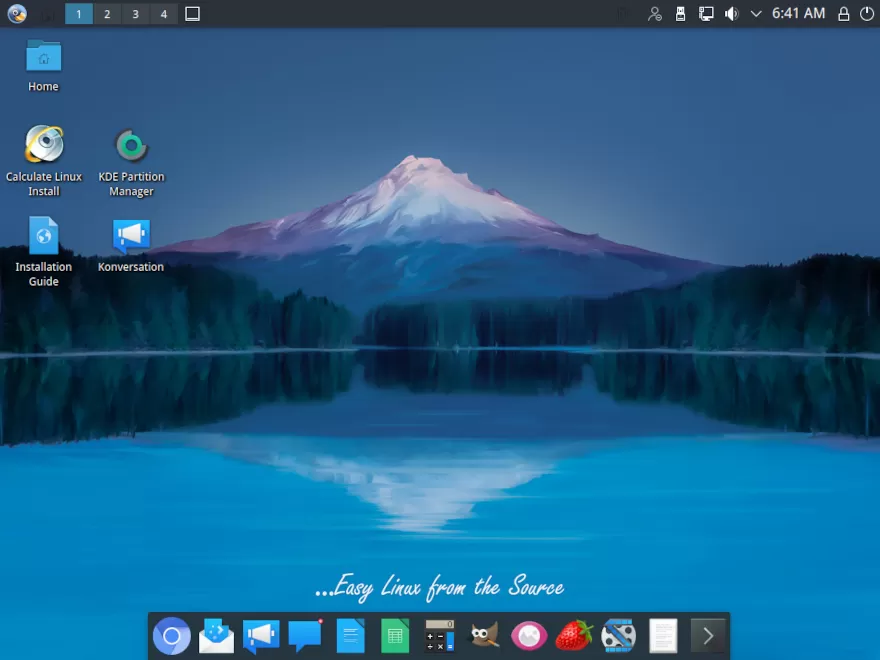
Task: Expand hidden system tray icons arrow
Action: pyautogui.click(x=756, y=14)
